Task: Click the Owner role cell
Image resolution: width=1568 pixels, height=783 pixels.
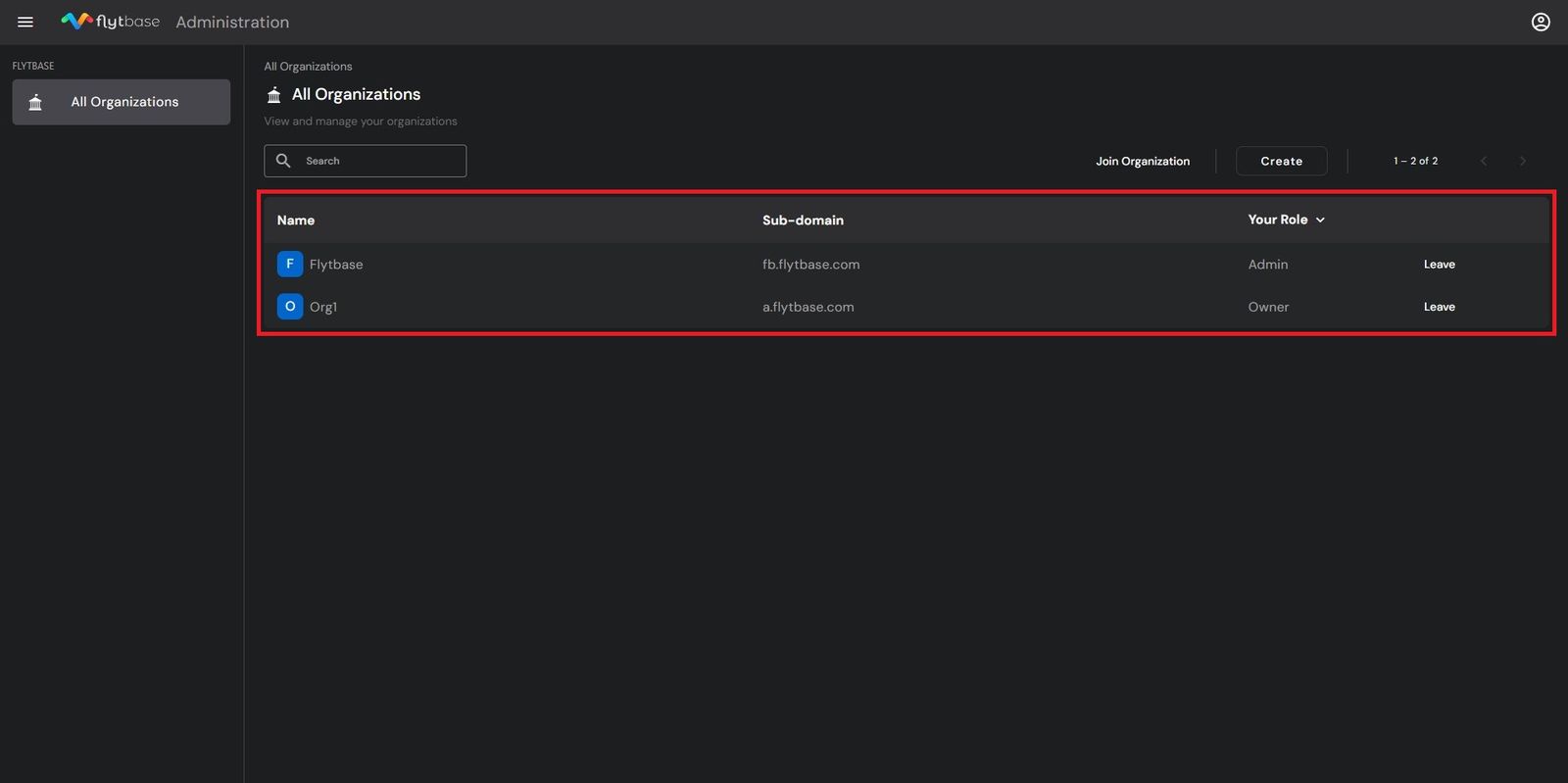Action: pyautogui.click(x=1268, y=307)
